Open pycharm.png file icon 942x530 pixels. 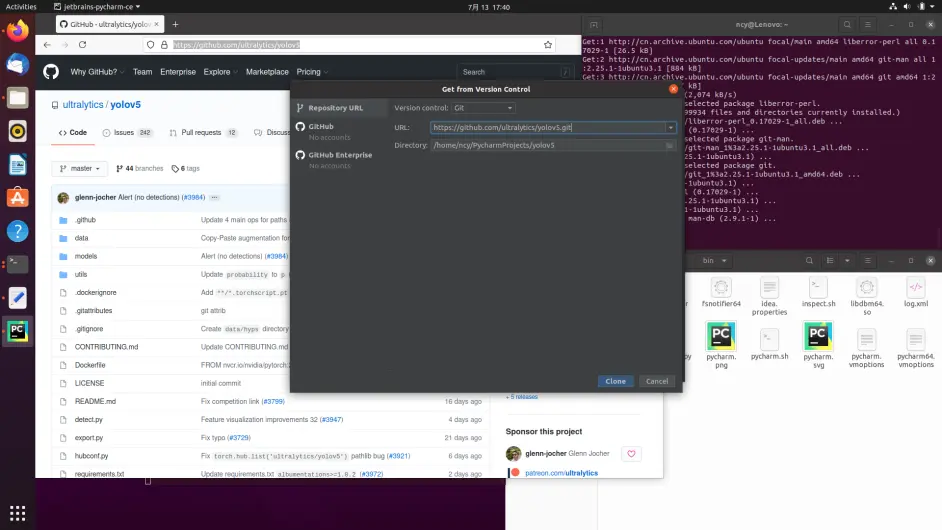721,345
